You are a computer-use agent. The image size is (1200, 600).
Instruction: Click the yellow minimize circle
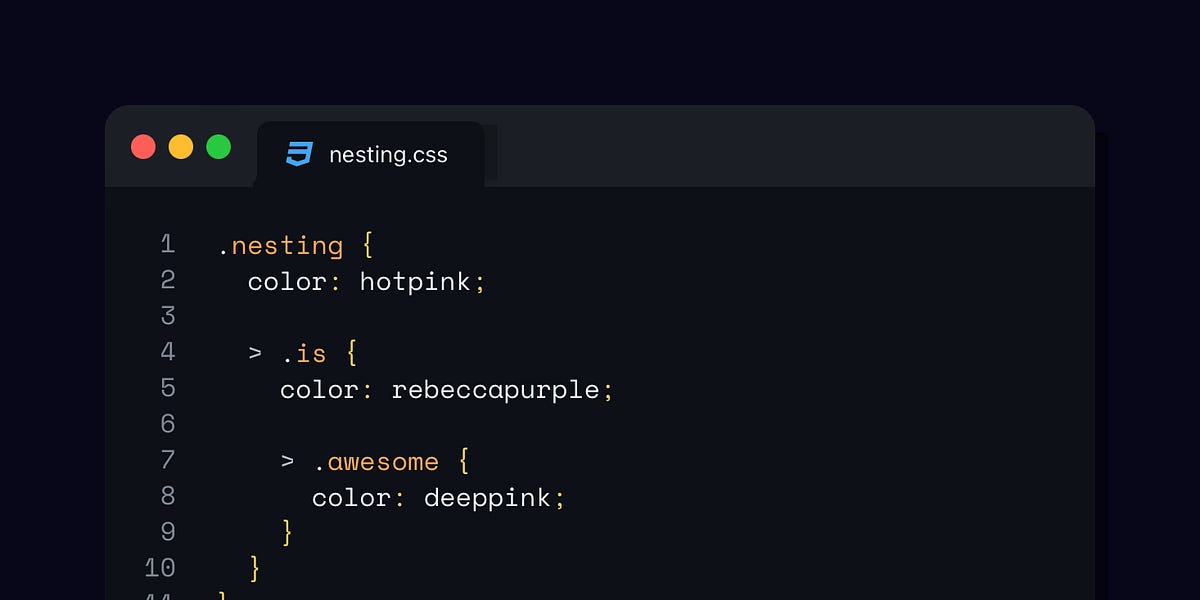pyautogui.click(x=181, y=146)
